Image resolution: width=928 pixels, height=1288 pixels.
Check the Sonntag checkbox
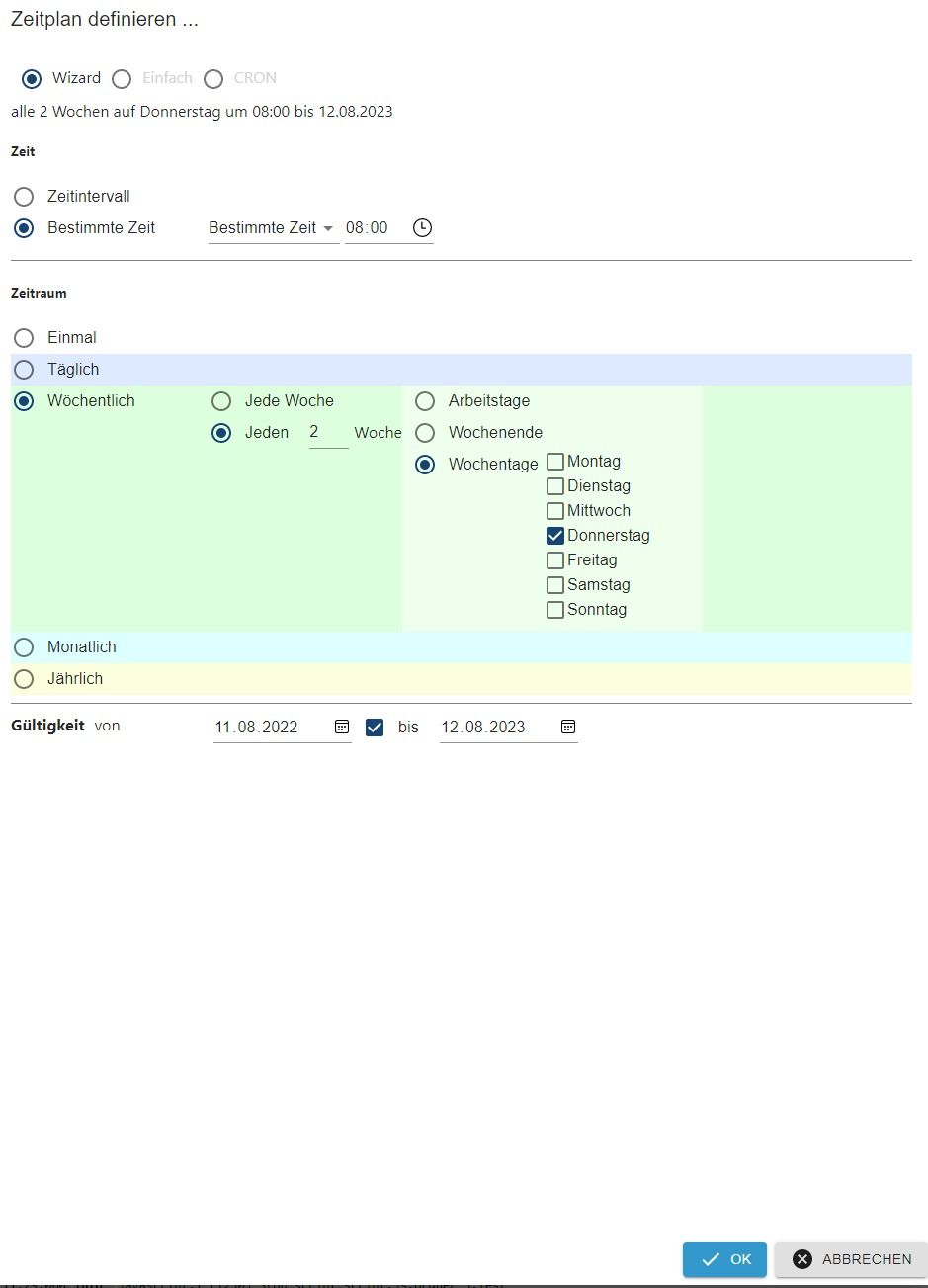pos(555,610)
